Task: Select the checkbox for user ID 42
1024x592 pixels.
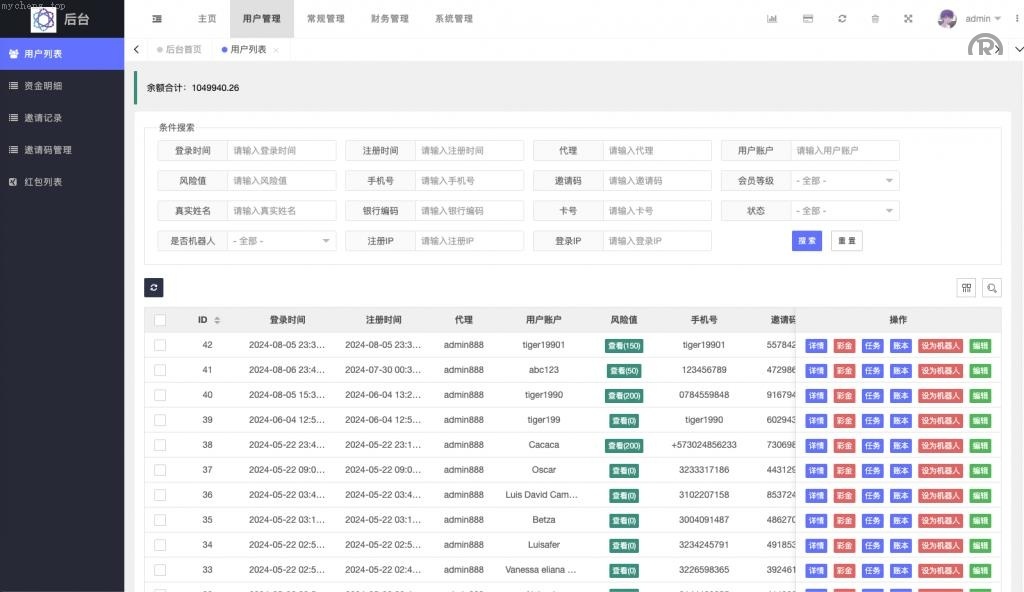Action: pos(160,345)
